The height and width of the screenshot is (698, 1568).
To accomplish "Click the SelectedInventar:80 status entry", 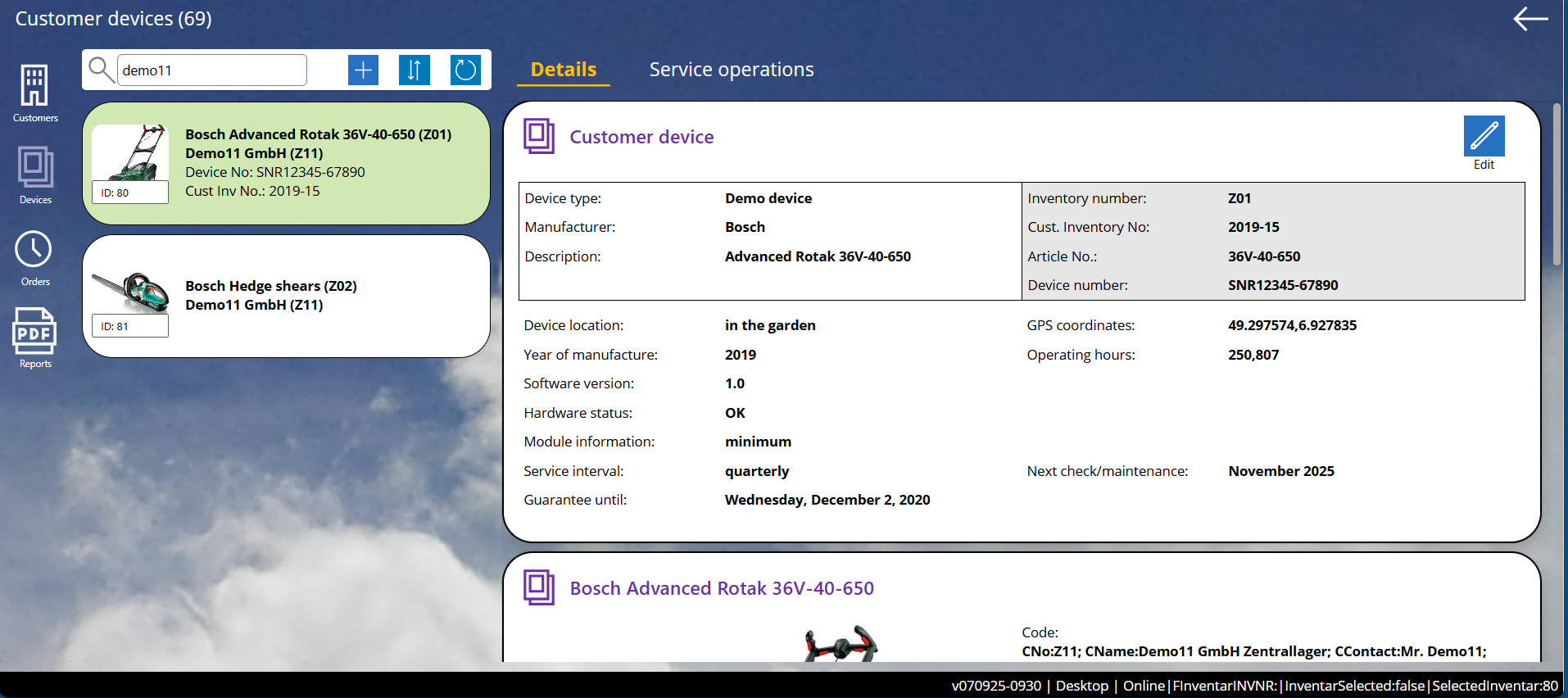I will [1495, 686].
